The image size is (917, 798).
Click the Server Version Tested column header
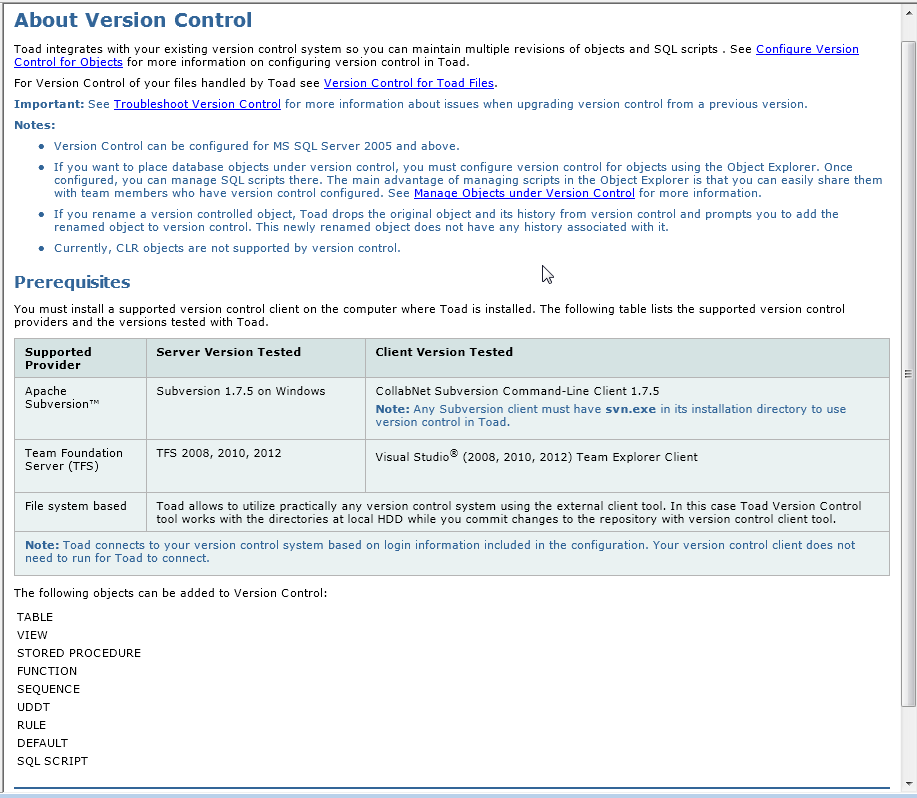(x=228, y=352)
